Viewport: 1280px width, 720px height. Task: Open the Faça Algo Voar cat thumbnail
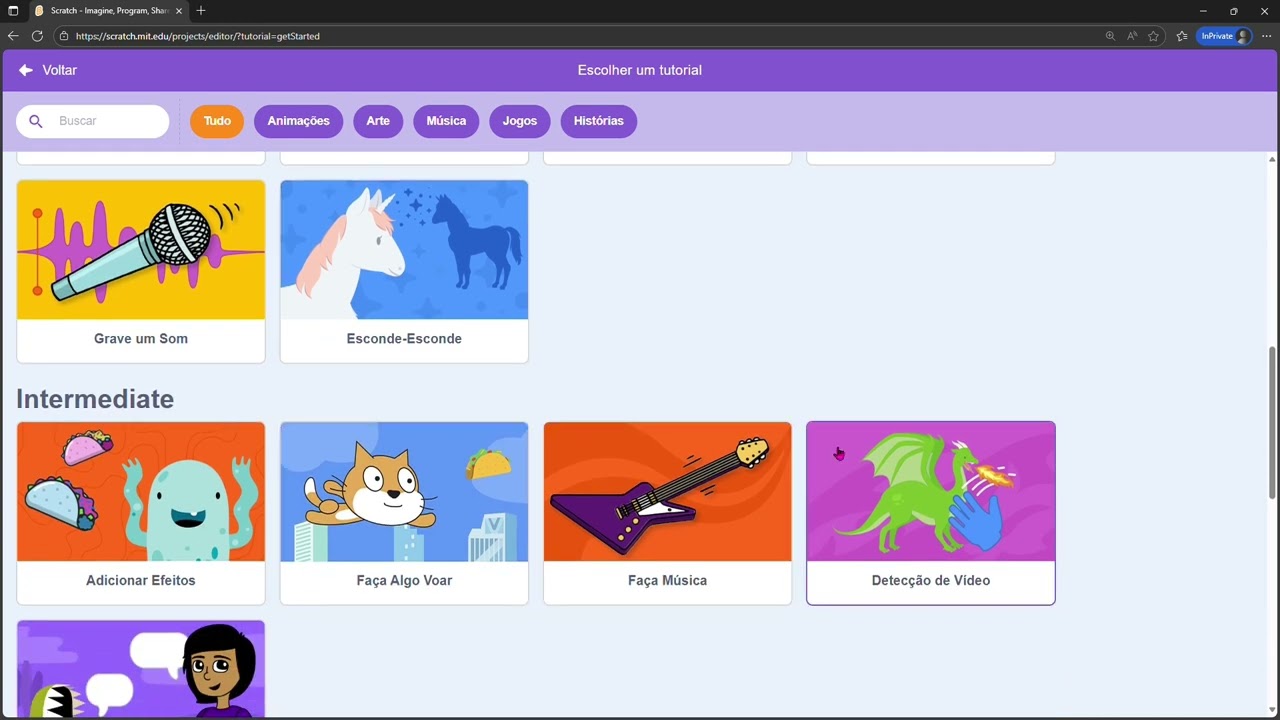(404, 492)
